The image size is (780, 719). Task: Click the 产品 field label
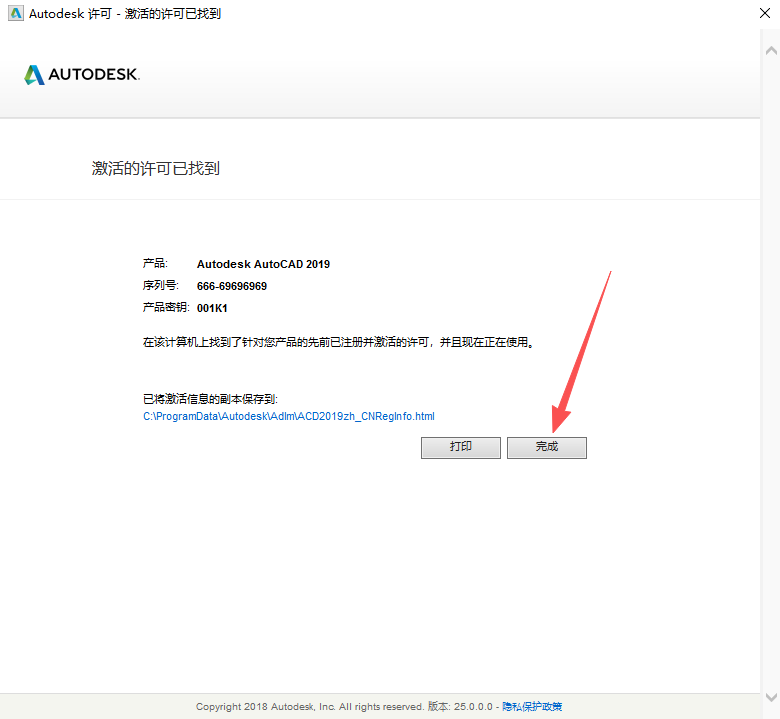(x=155, y=264)
